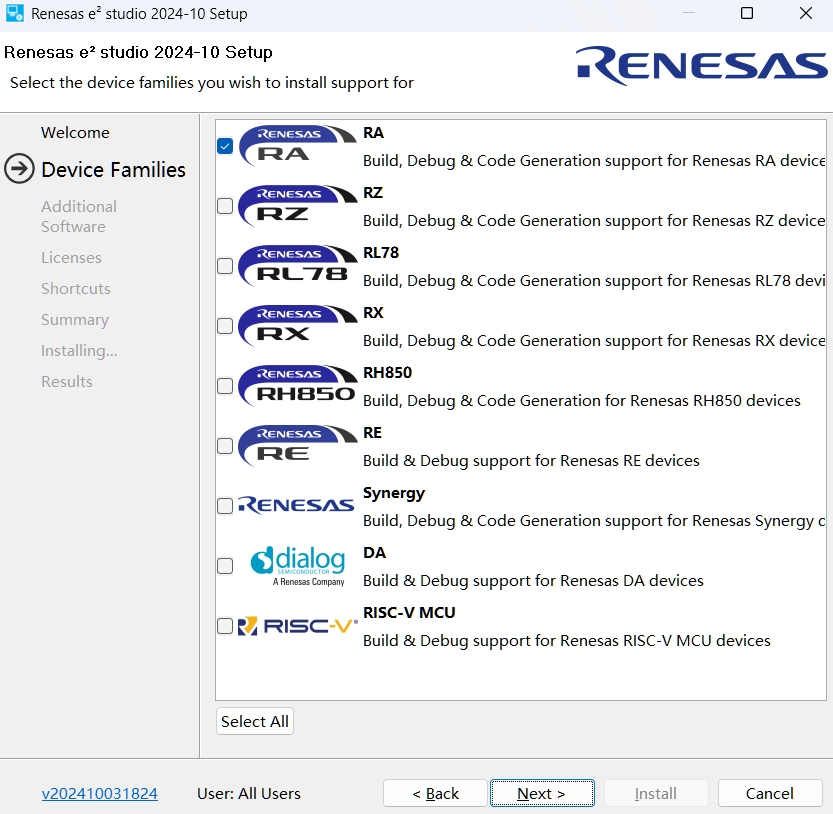Click 'Build & Debug support for Renesas DA devices'
833x814 pixels.
point(533,581)
